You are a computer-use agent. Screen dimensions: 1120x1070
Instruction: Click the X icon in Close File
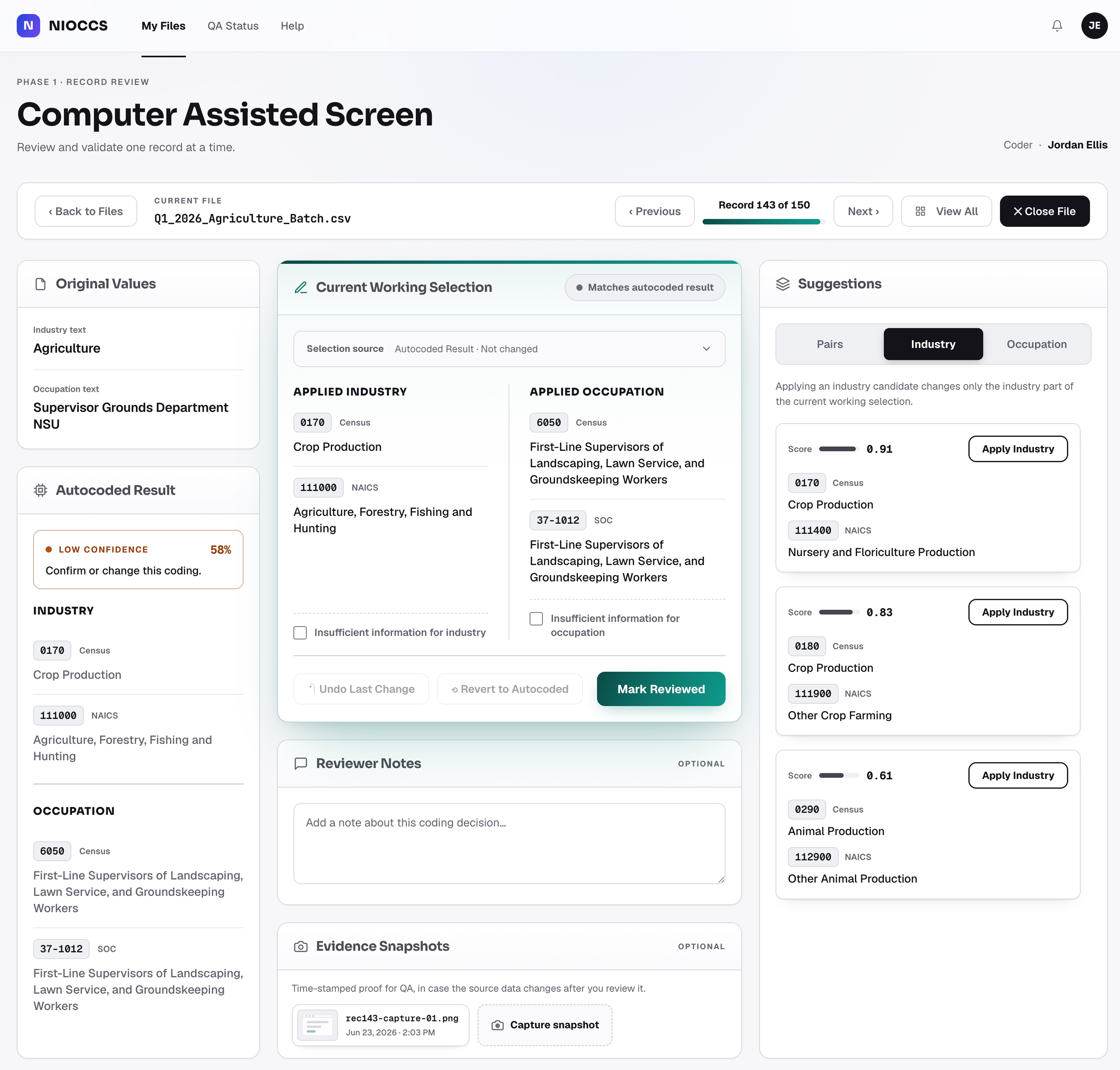click(1017, 212)
